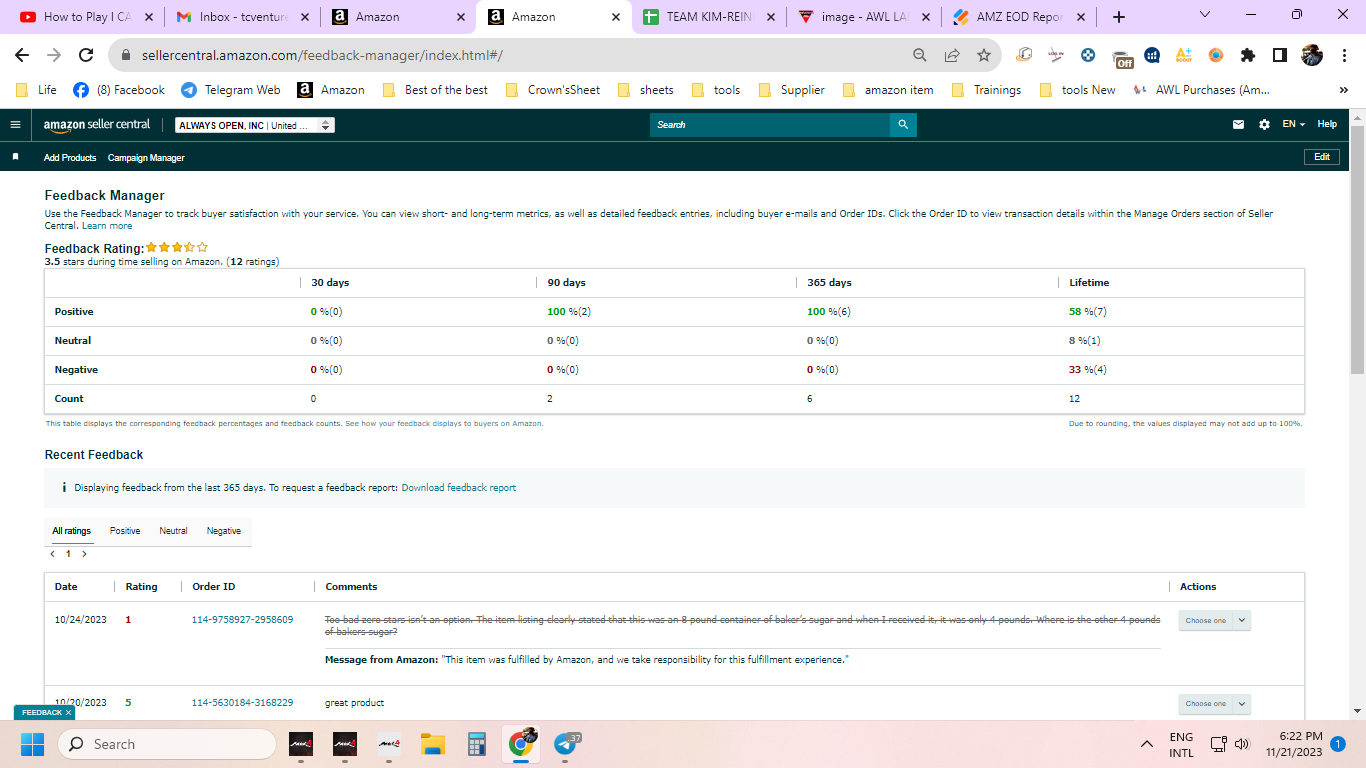Screen dimensions: 1366x768
Task: Open the Seller Central hamburger menu
Action: 15,125
